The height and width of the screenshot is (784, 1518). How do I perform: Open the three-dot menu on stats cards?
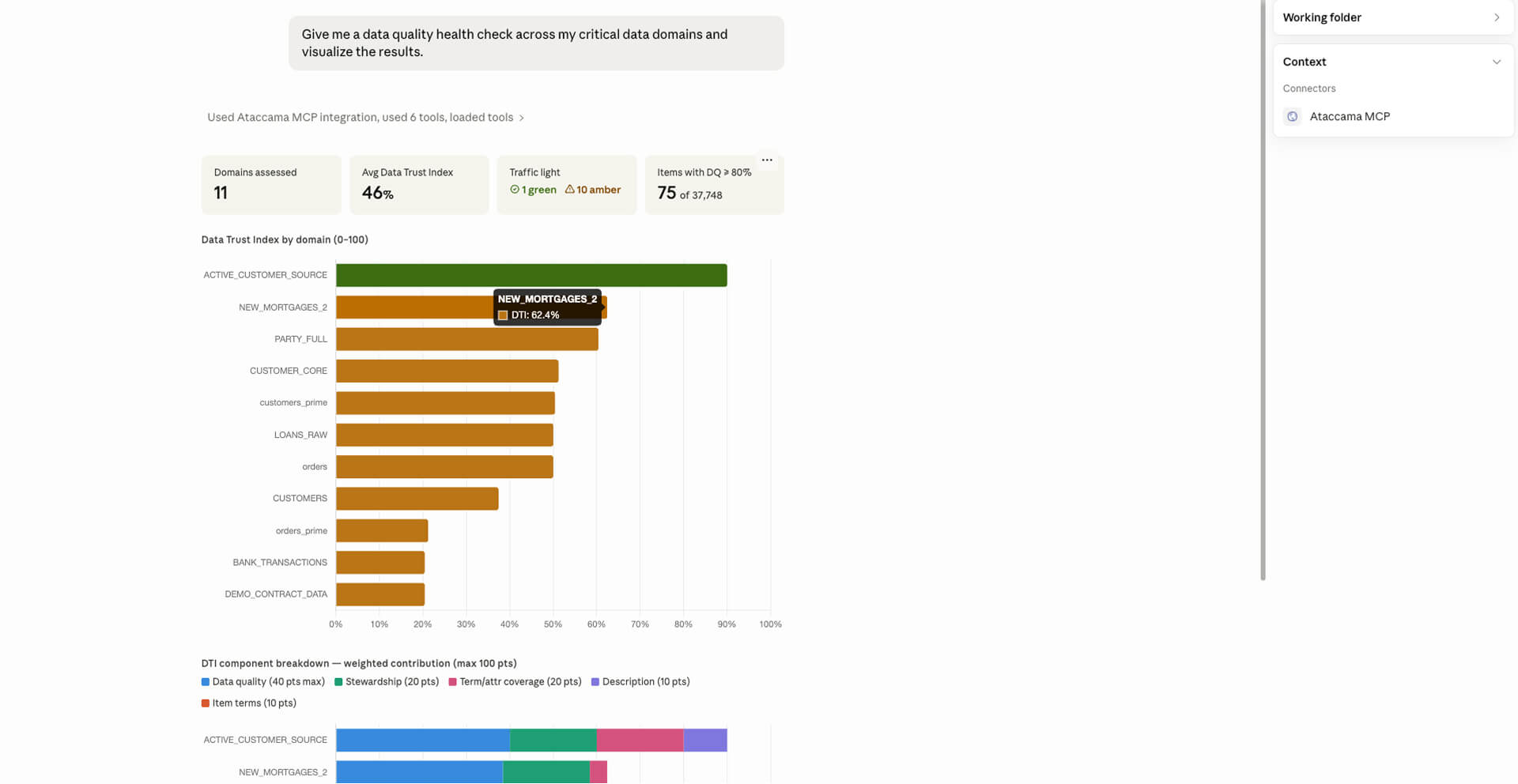767,160
